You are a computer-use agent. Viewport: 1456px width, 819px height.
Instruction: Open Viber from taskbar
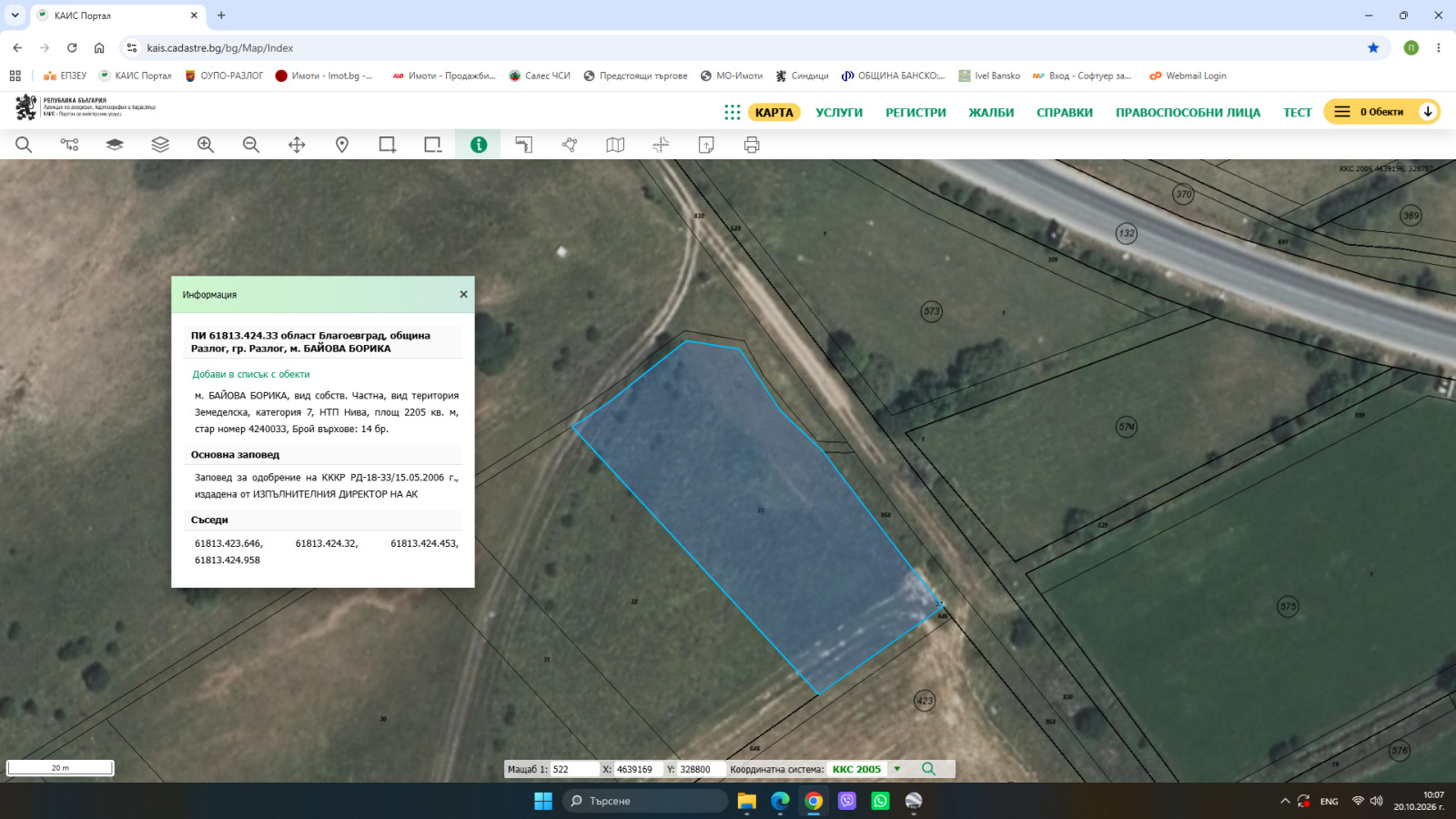[847, 801]
